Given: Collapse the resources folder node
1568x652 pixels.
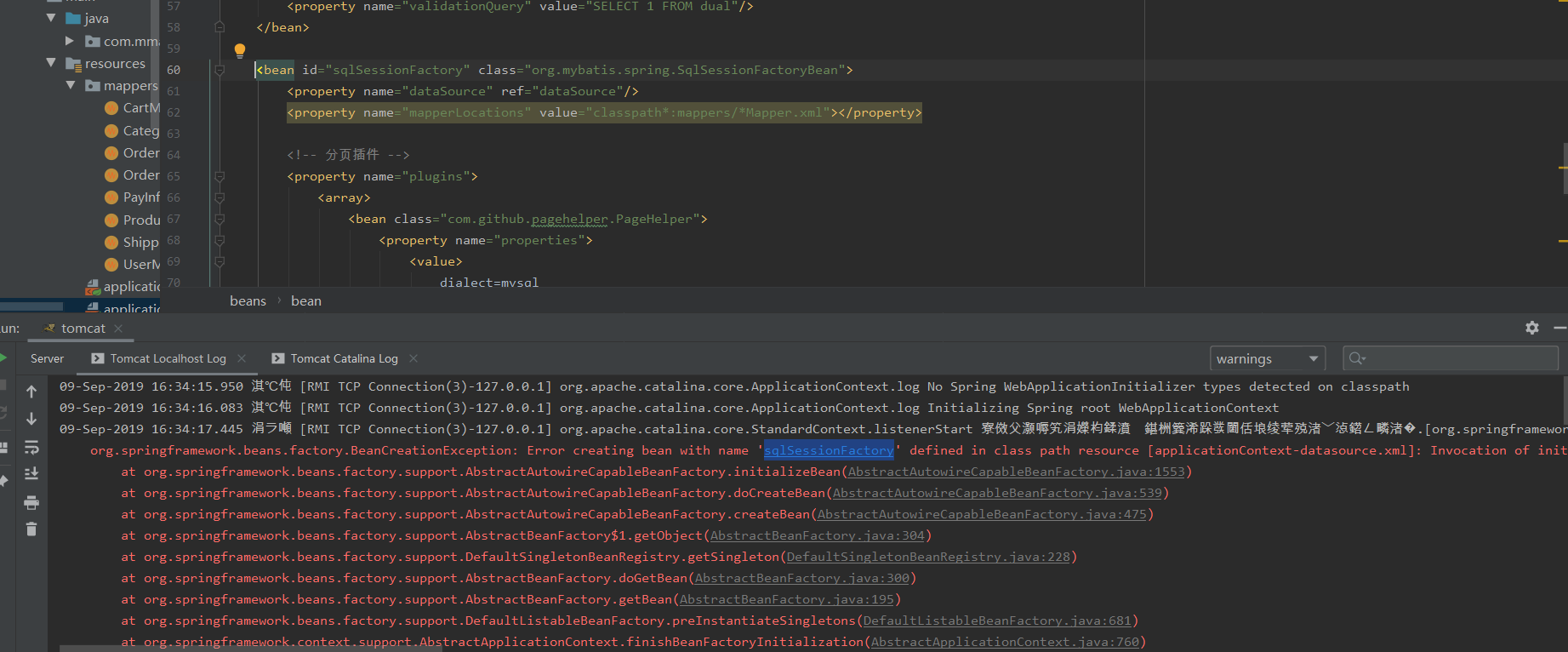Looking at the screenshot, I should pos(51,63).
